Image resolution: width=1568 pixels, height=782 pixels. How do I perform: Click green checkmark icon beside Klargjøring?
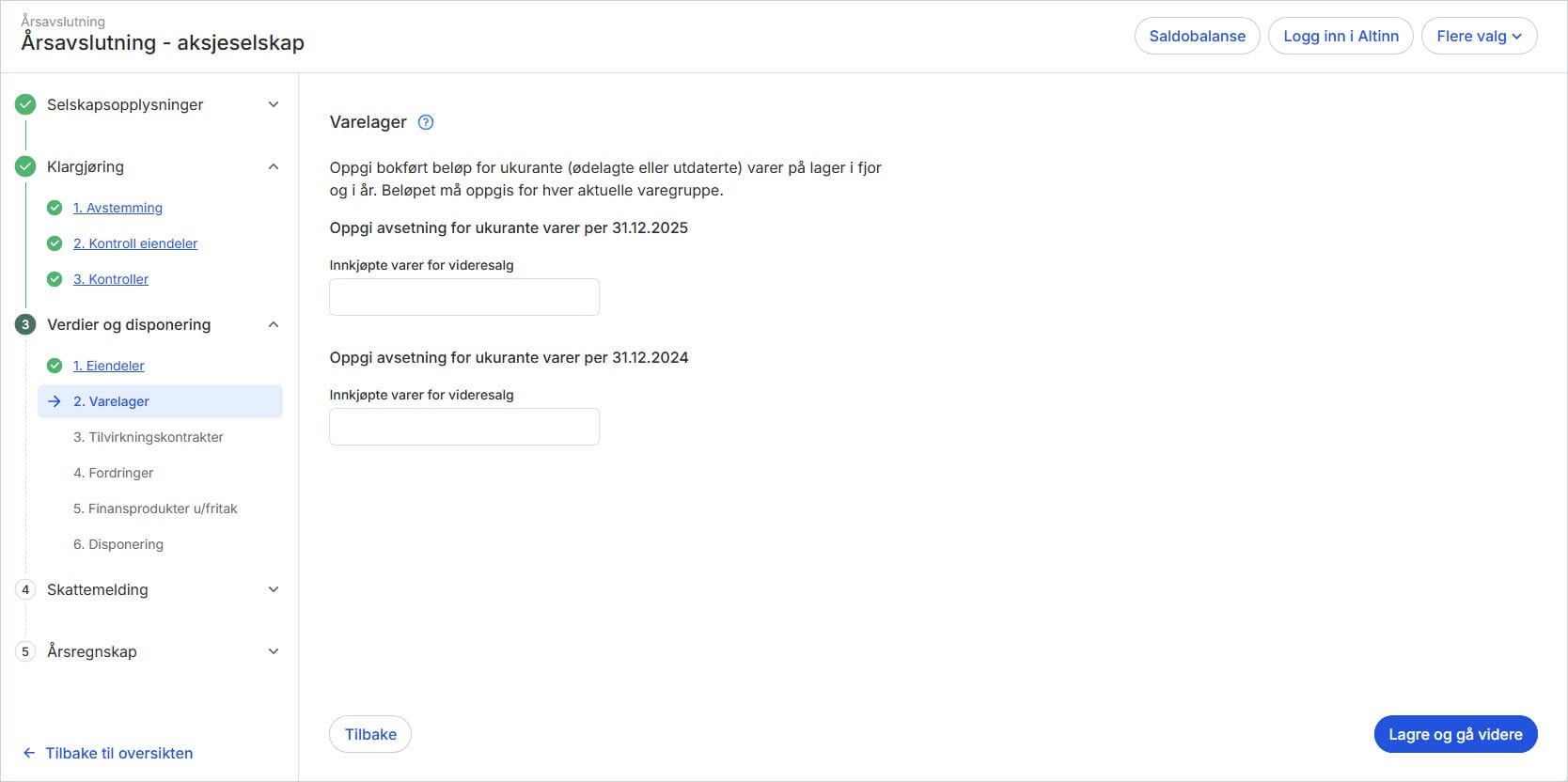coord(25,166)
